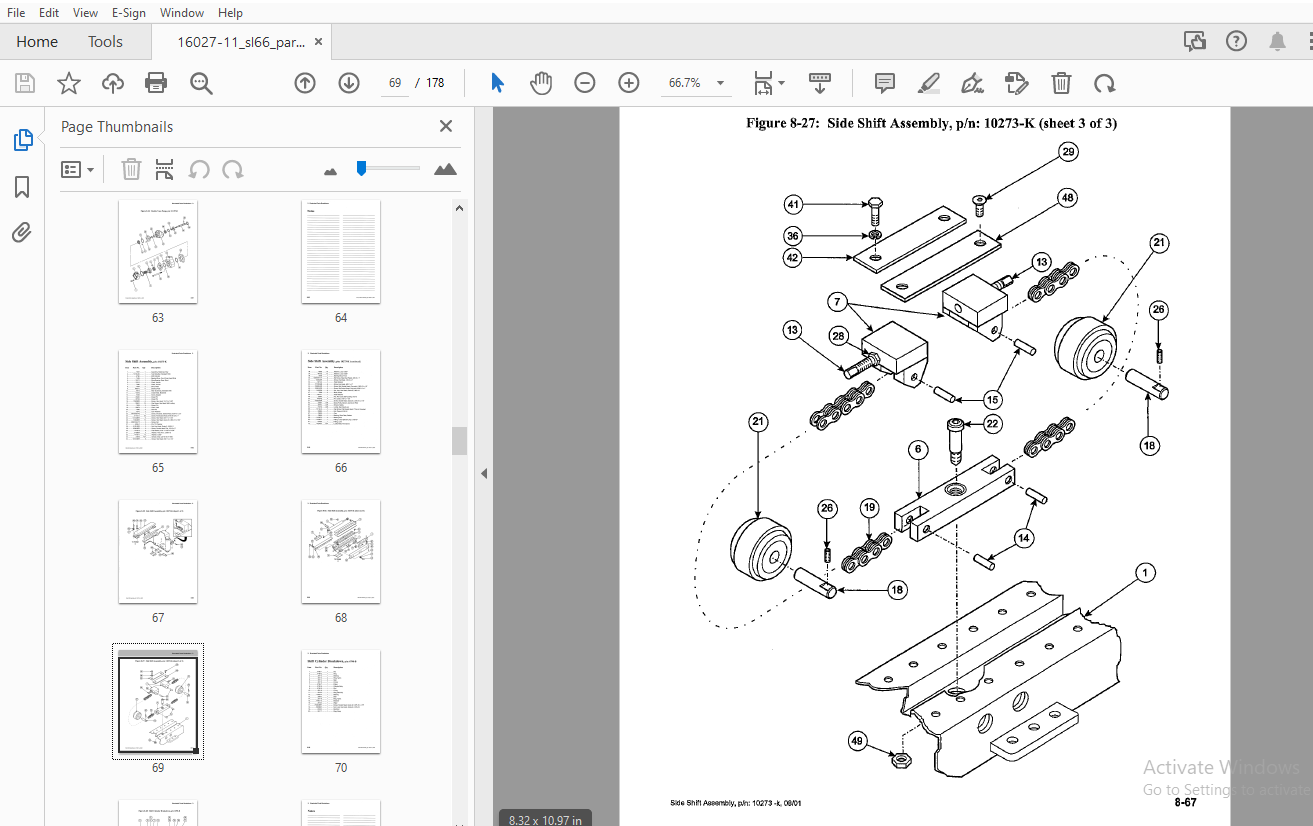The image size is (1313, 826).
Task: Add a comment sticky note
Action: pos(885,83)
